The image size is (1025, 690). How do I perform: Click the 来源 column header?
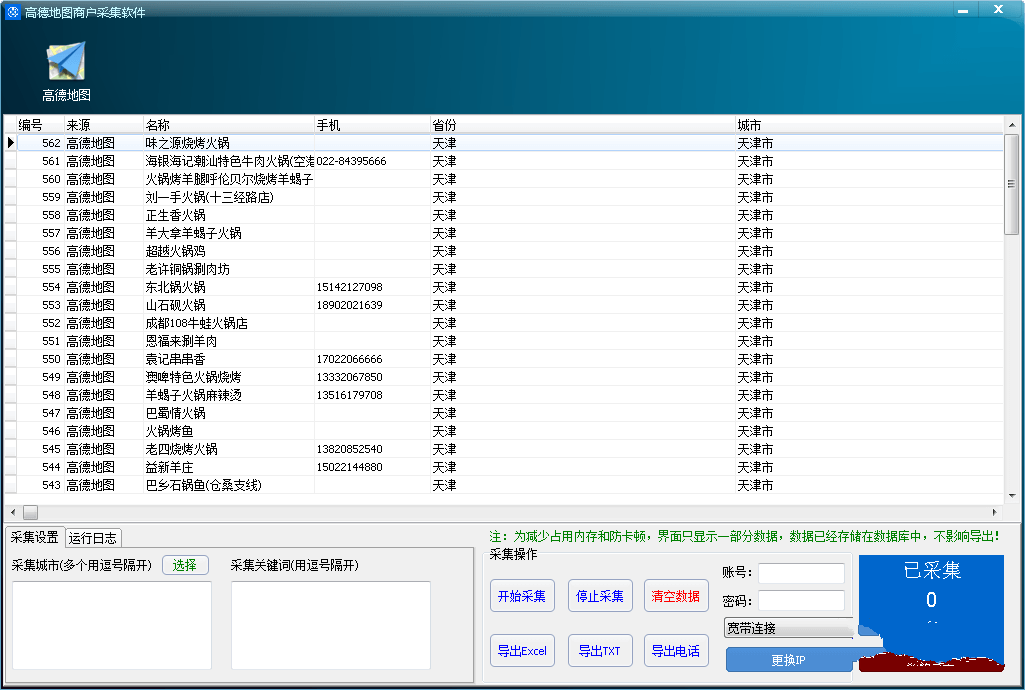[104, 125]
